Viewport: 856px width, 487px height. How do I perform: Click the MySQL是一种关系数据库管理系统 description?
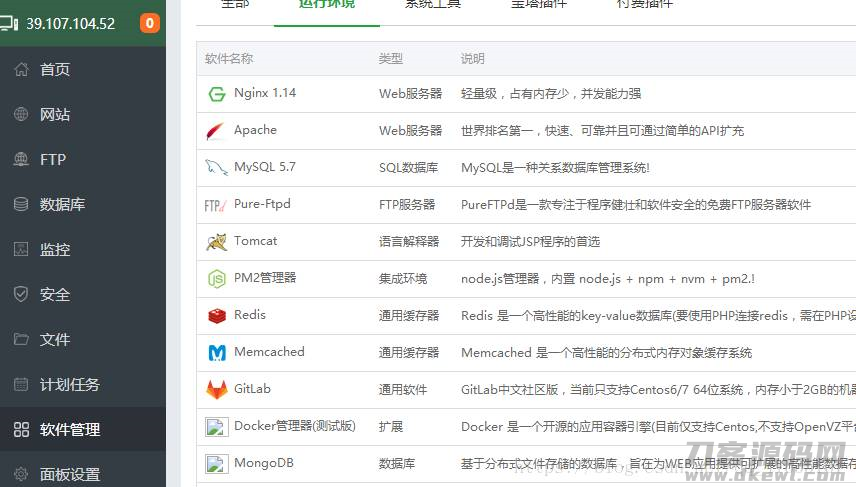(555, 168)
